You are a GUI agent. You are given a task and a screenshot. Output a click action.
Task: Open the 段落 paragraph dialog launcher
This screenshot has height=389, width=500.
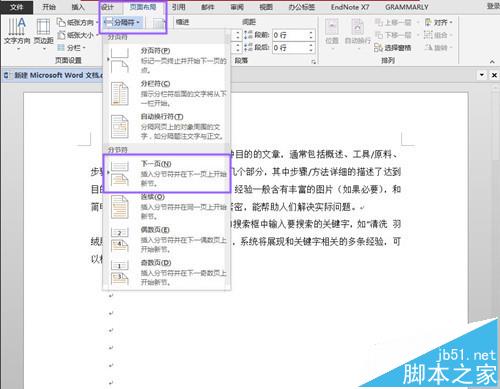[x=313, y=62]
